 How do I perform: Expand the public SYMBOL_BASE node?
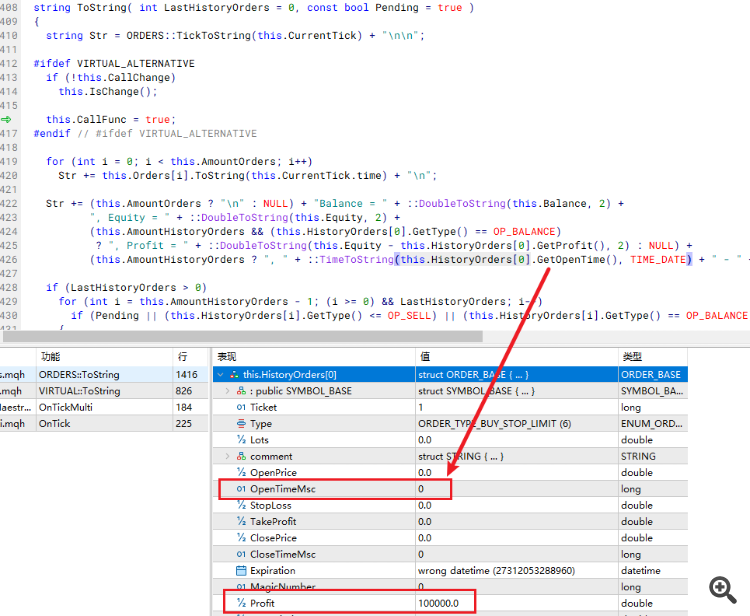[228, 391]
